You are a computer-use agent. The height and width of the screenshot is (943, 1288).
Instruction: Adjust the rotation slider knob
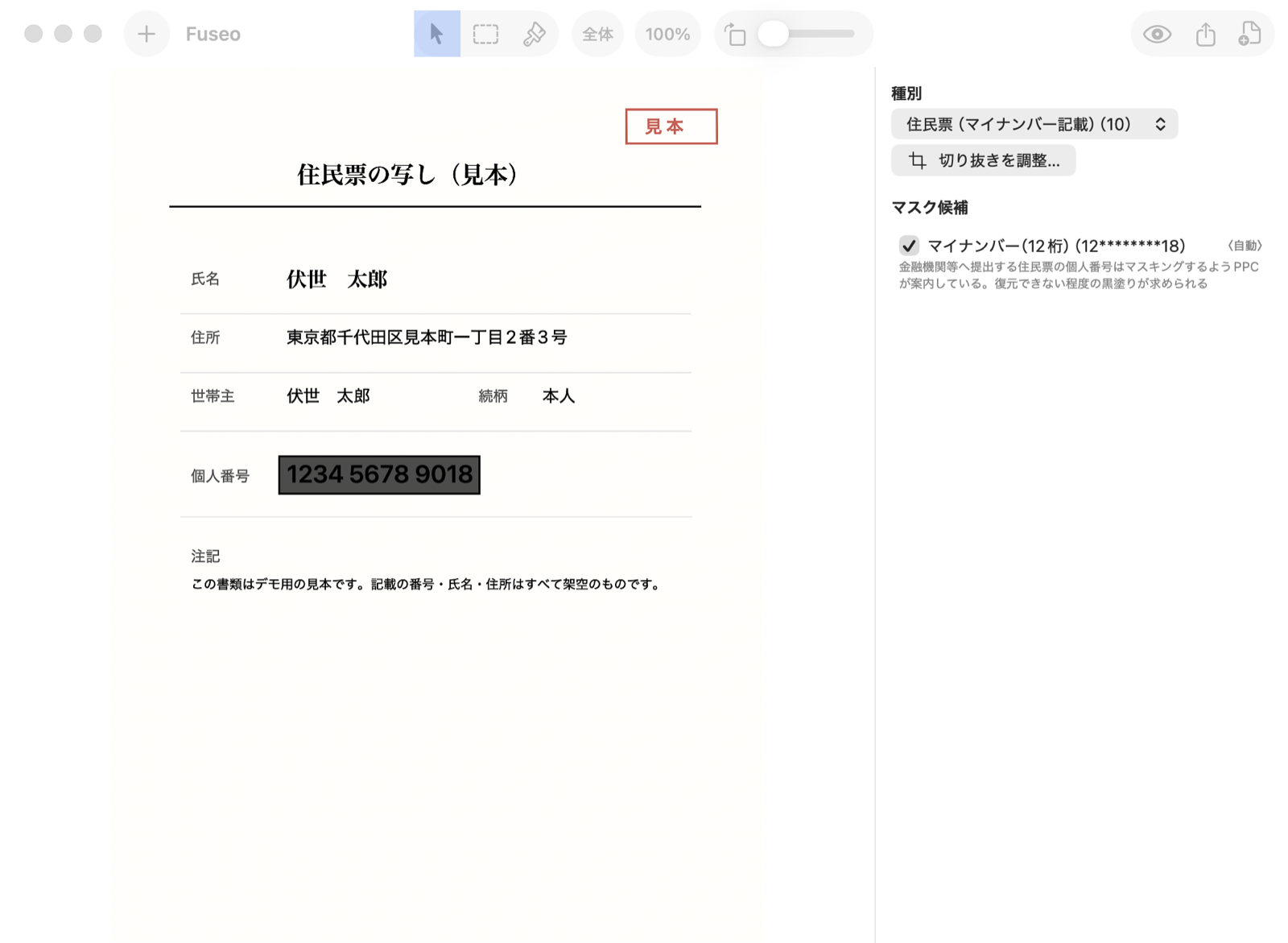pos(774,34)
